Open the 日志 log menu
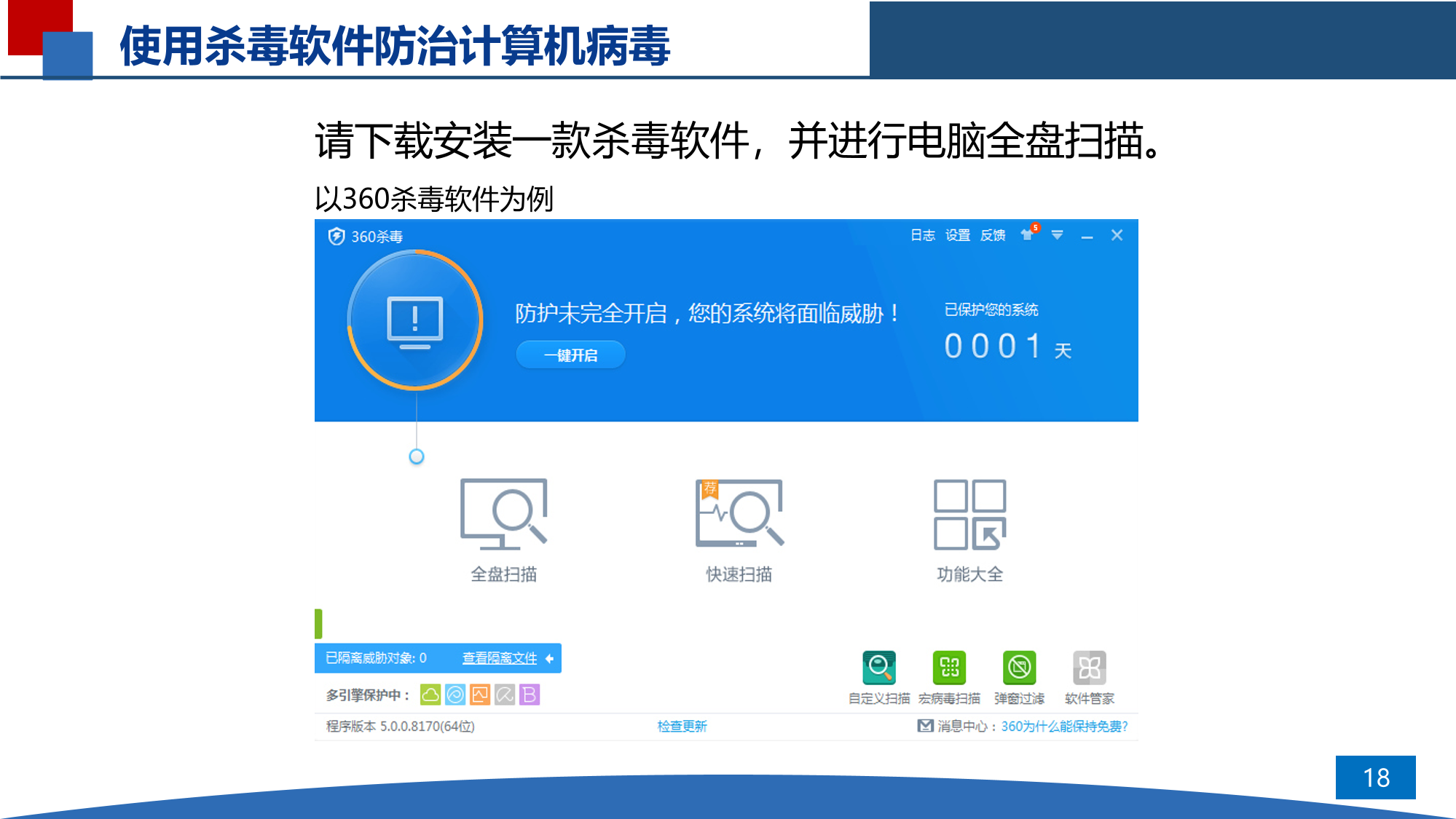Viewport: 1456px width, 819px height. (x=922, y=235)
